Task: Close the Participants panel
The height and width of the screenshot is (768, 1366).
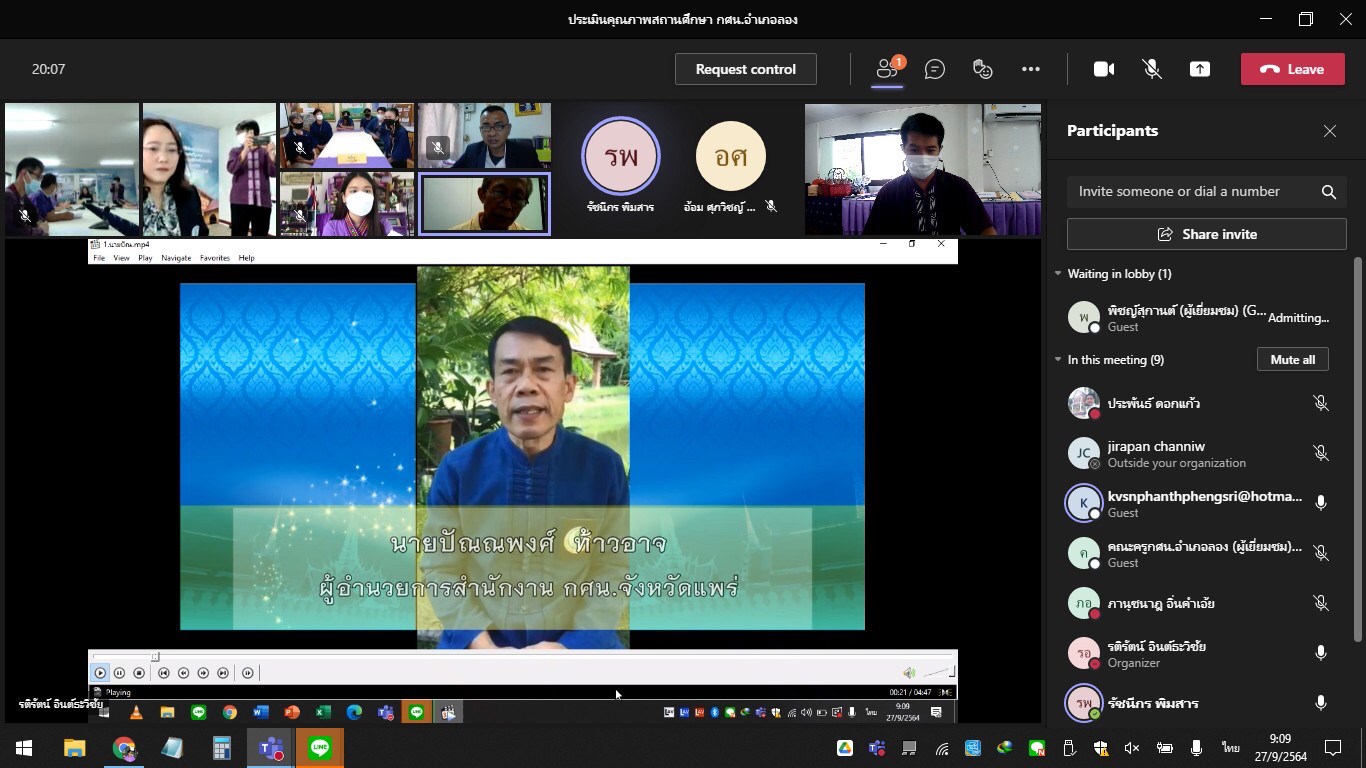Action: tap(1329, 131)
